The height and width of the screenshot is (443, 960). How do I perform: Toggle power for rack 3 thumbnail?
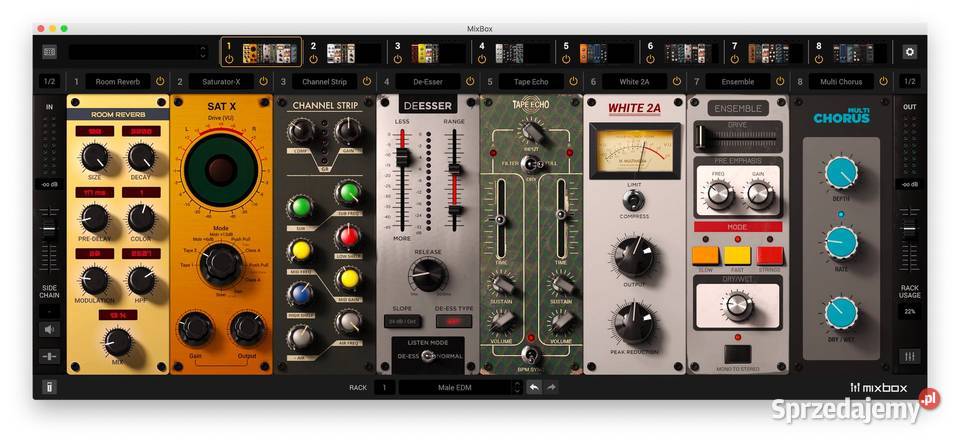(398, 59)
